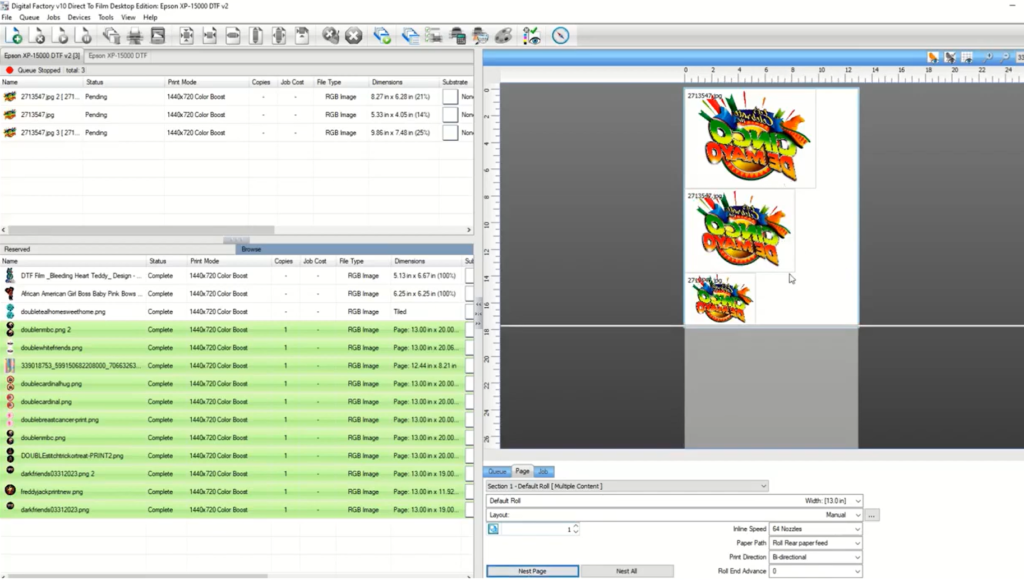Click the substrate swatch for 2713547.jpg 2 row
The height and width of the screenshot is (580, 1024).
pyautogui.click(x=450, y=97)
